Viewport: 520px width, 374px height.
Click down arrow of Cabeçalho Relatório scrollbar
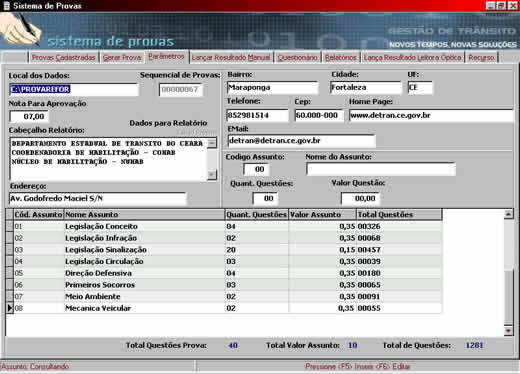212,174
